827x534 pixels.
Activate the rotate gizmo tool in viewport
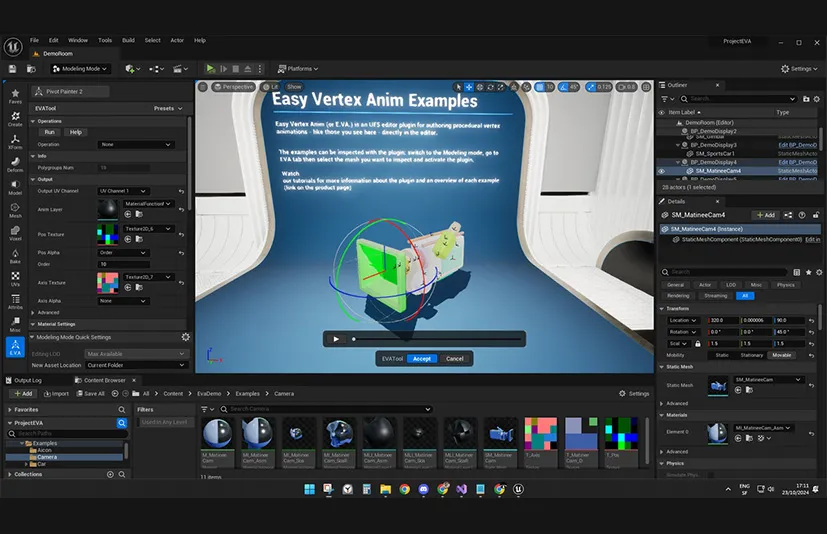tap(490, 87)
